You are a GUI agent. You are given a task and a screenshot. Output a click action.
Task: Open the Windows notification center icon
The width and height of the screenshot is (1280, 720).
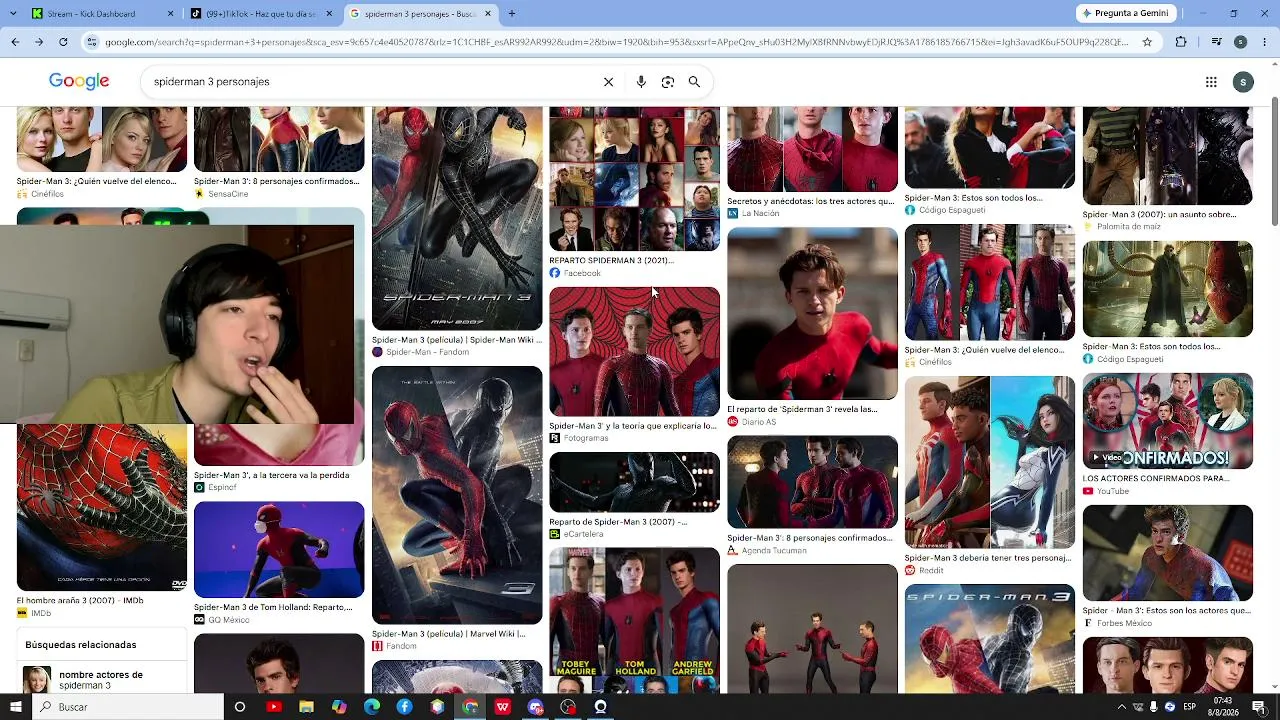pos(1259,707)
